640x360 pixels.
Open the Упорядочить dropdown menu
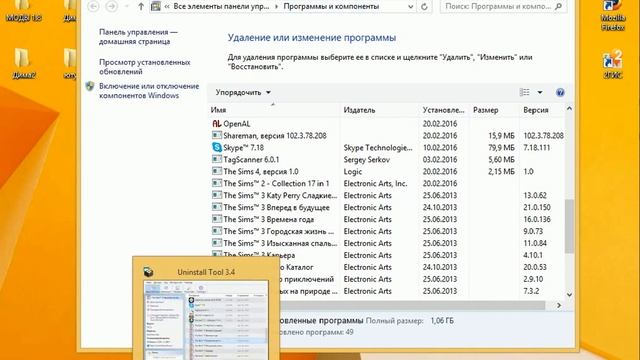(x=243, y=93)
